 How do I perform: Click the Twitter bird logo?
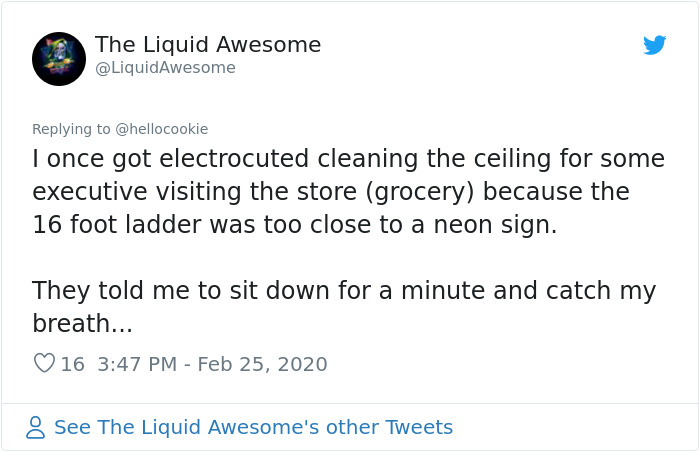pyautogui.click(x=654, y=45)
